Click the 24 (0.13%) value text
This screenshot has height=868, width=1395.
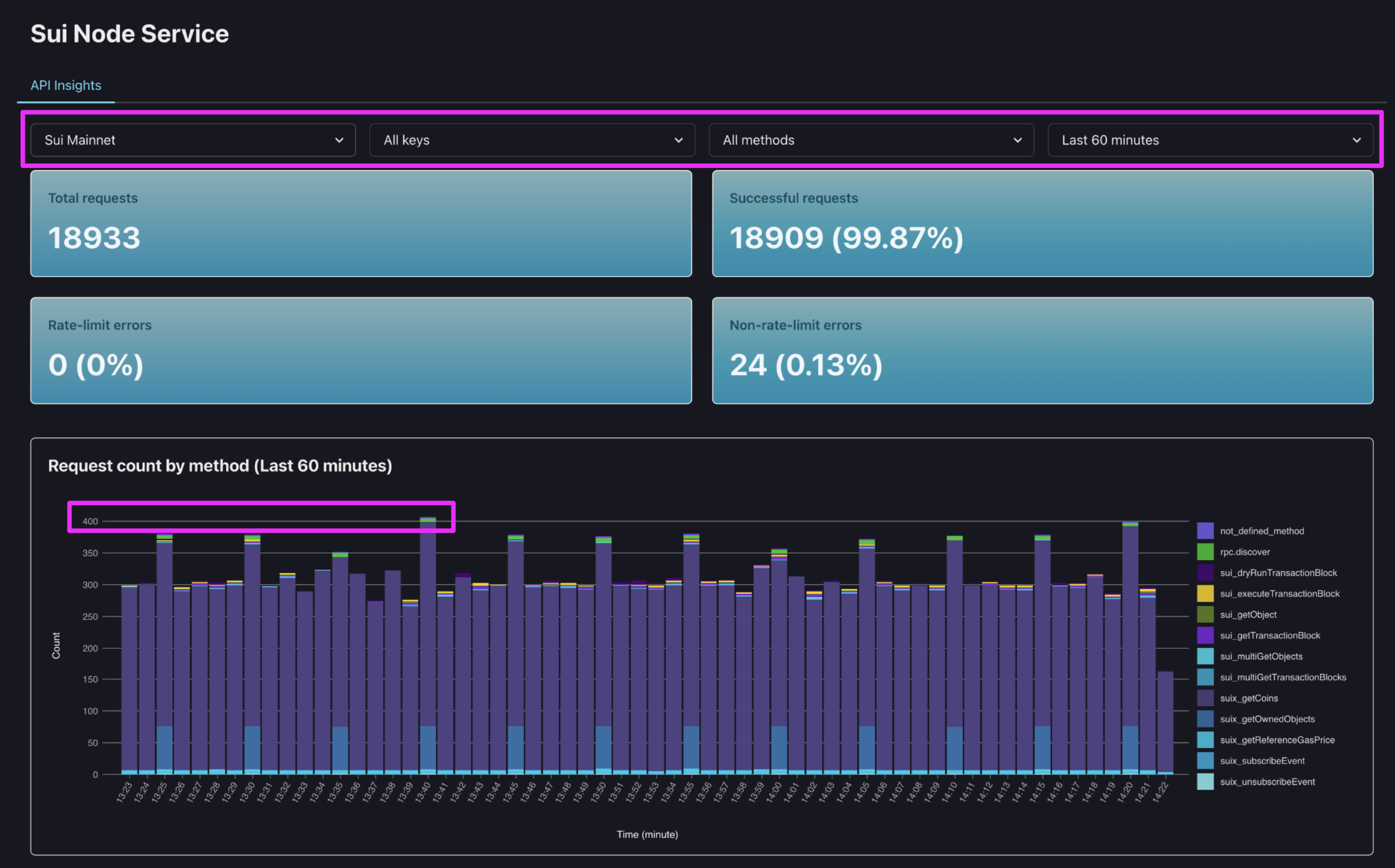click(x=806, y=365)
